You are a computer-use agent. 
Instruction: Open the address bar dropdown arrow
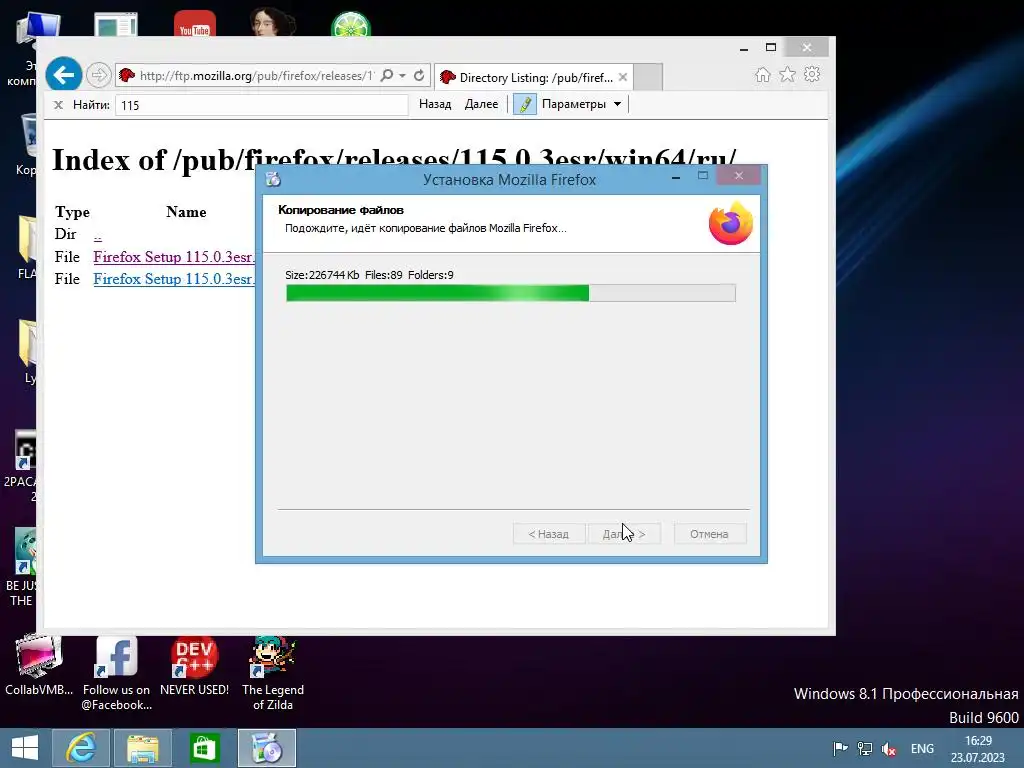coord(402,76)
